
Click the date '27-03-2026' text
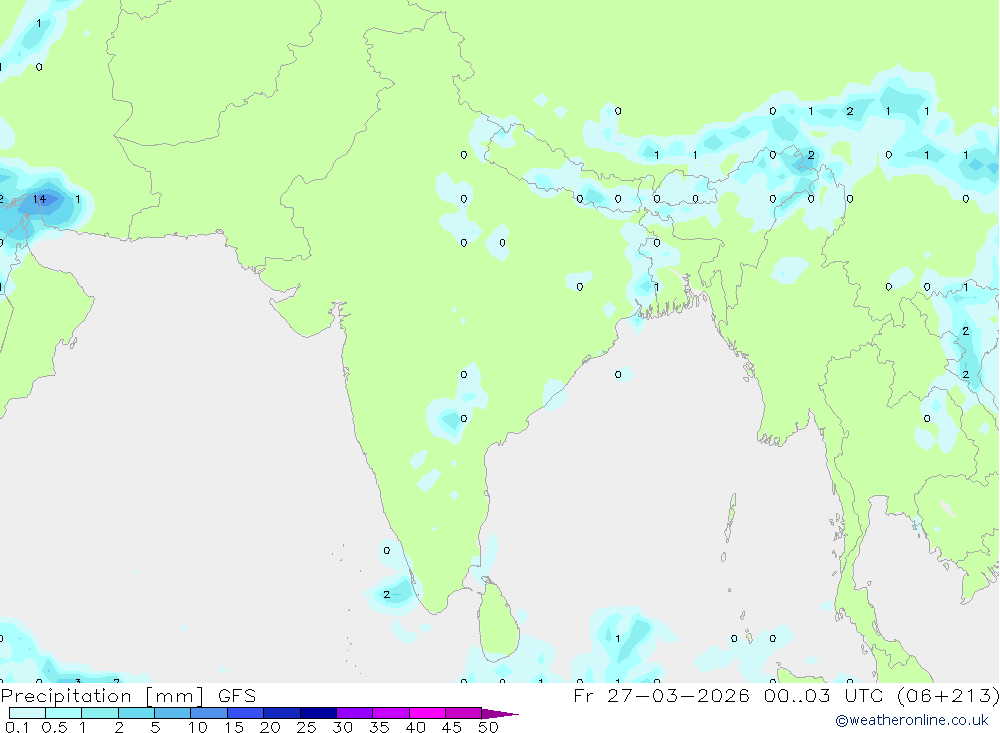(x=678, y=695)
